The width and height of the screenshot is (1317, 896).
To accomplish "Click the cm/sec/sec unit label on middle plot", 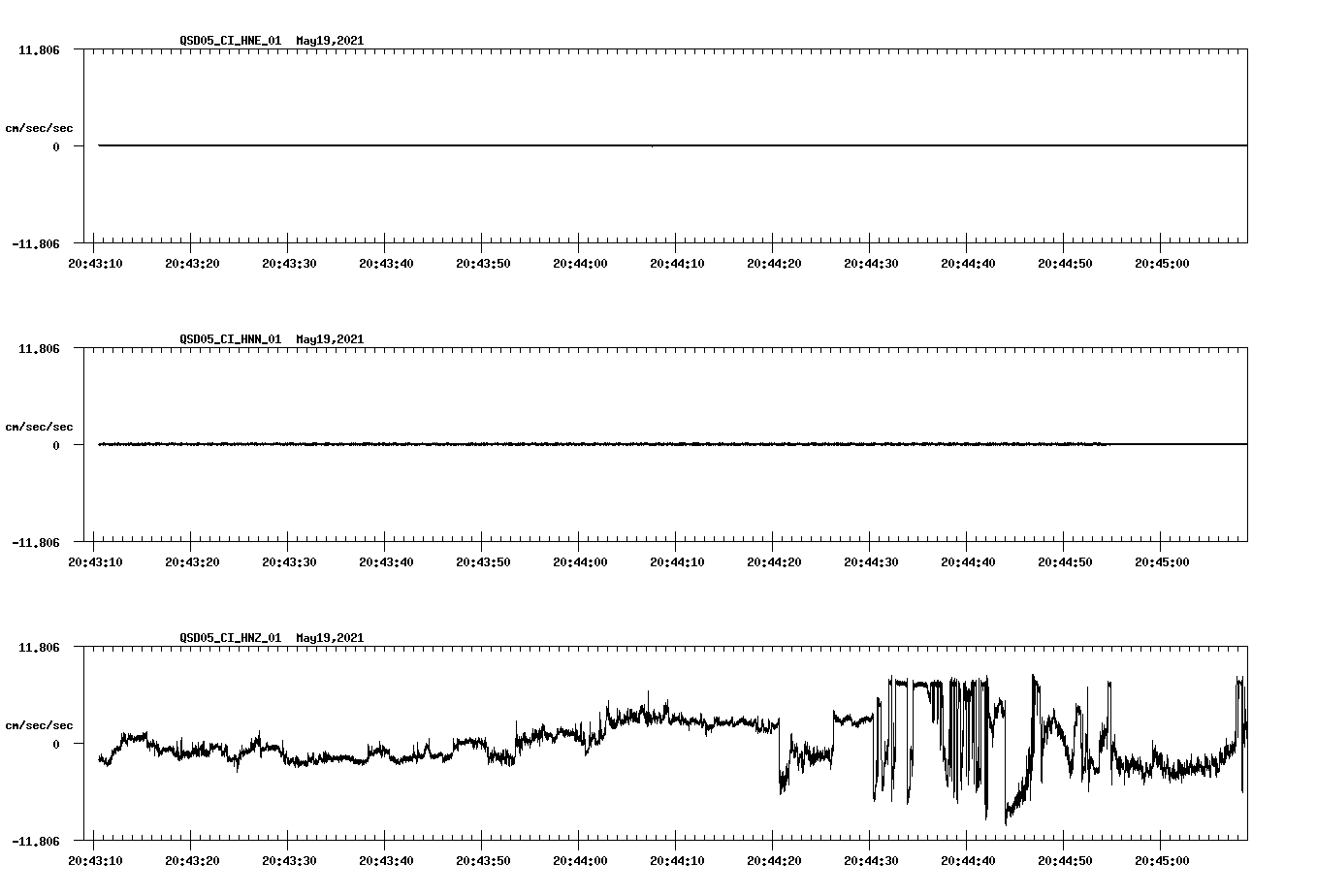I will (x=39, y=426).
